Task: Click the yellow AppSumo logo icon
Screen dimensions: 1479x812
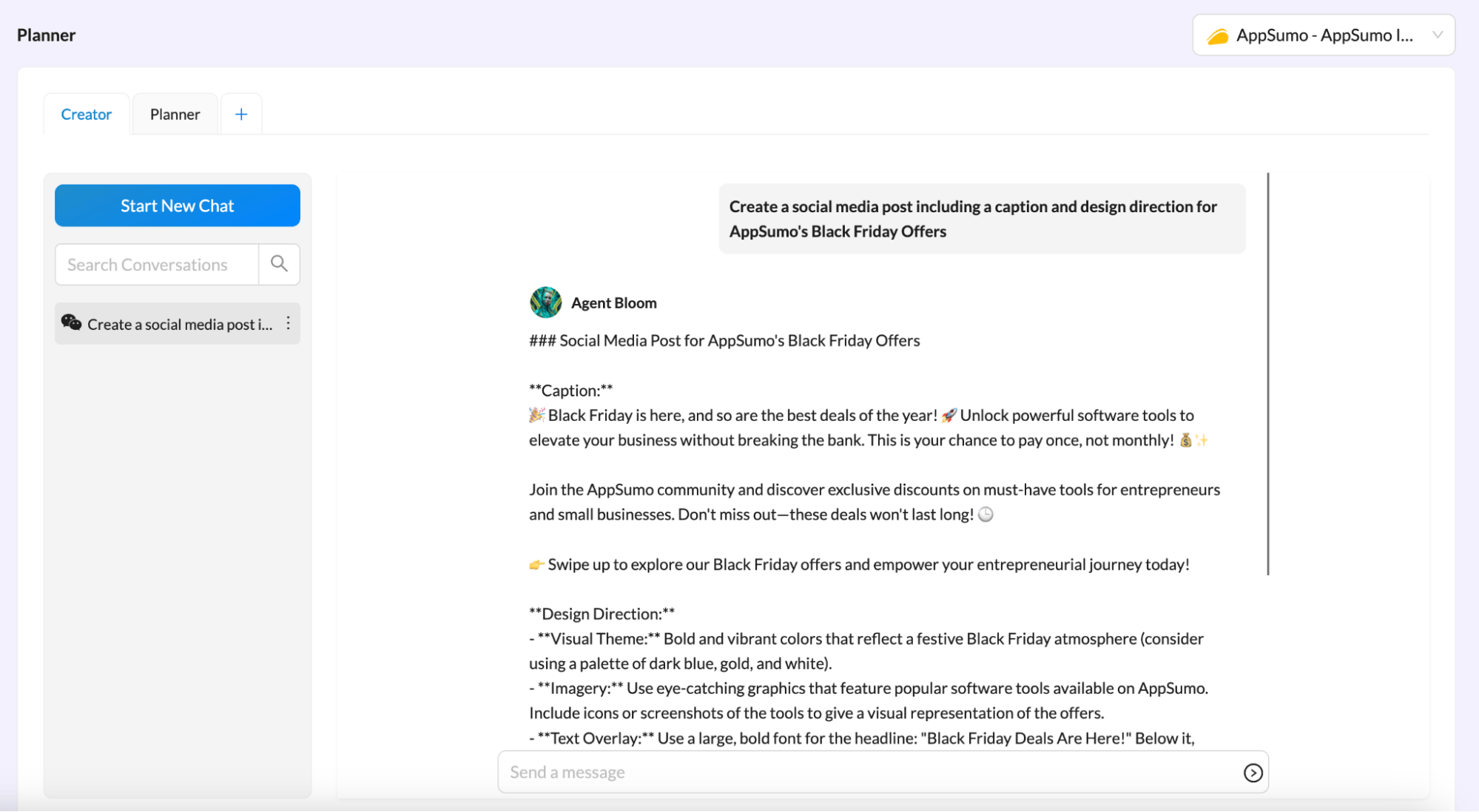Action: 1217,35
